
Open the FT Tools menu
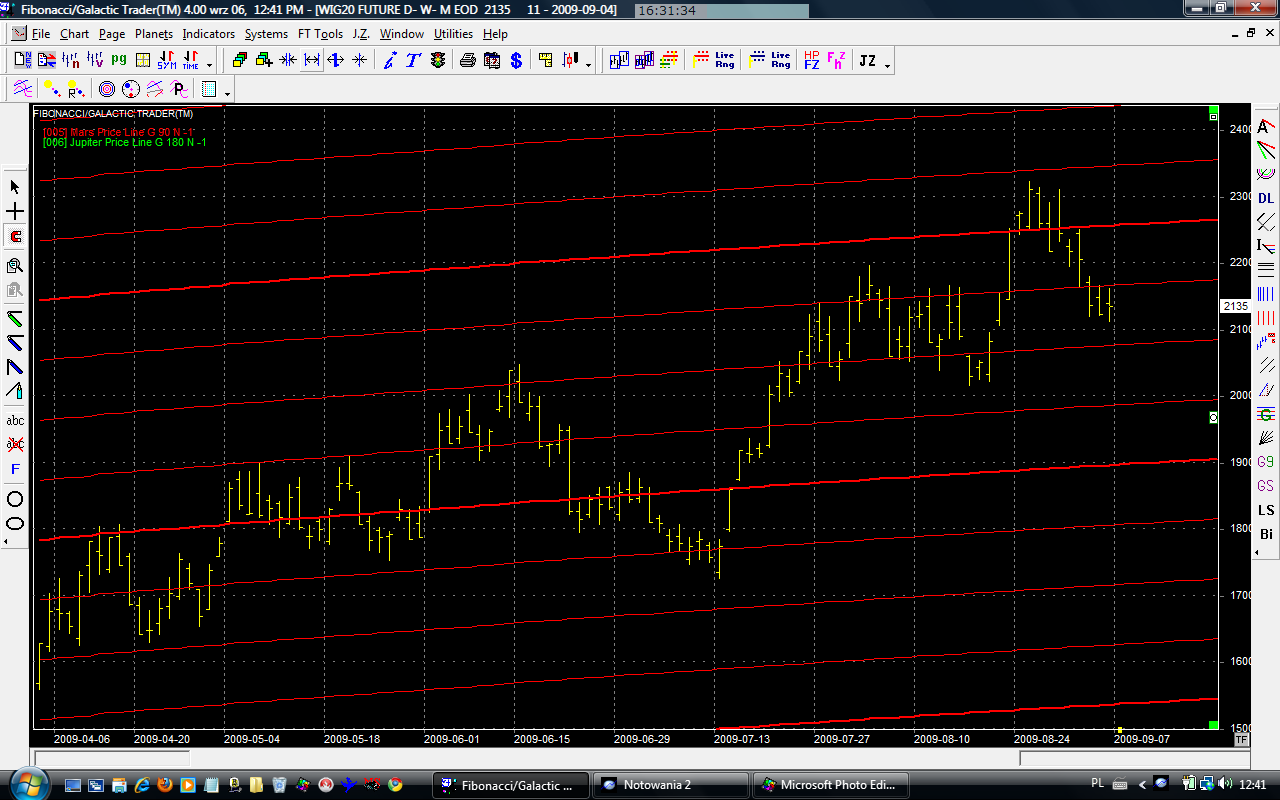tap(320, 34)
